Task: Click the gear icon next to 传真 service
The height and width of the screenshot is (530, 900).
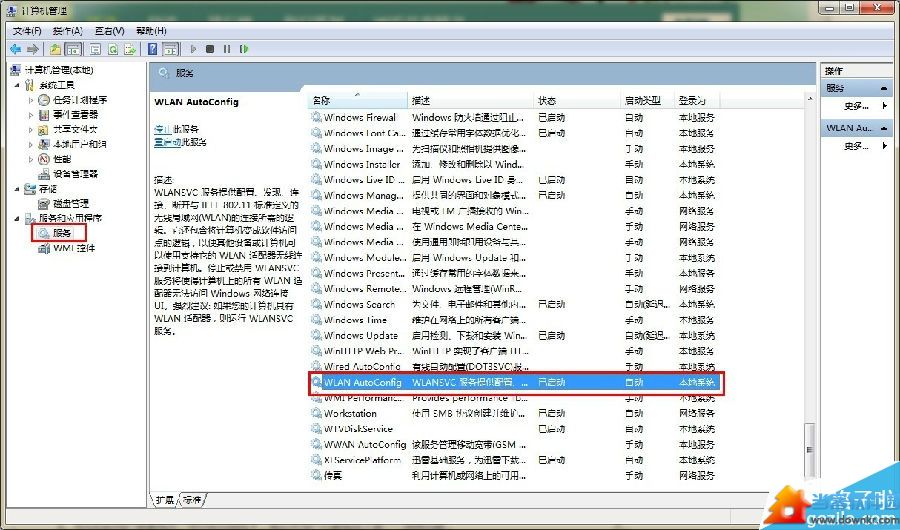Action: [x=316, y=475]
